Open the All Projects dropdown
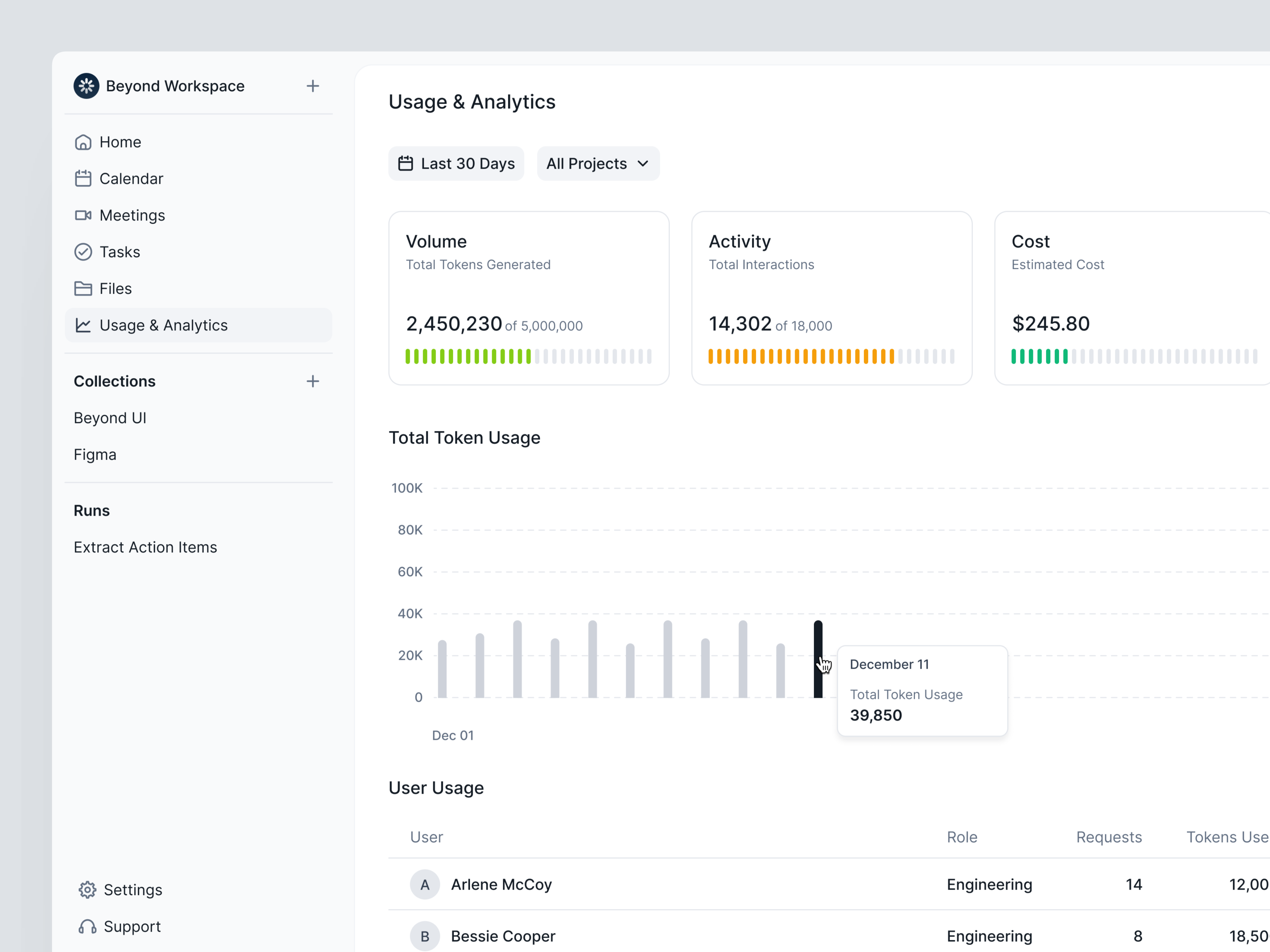1270x952 pixels. [x=598, y=164]
